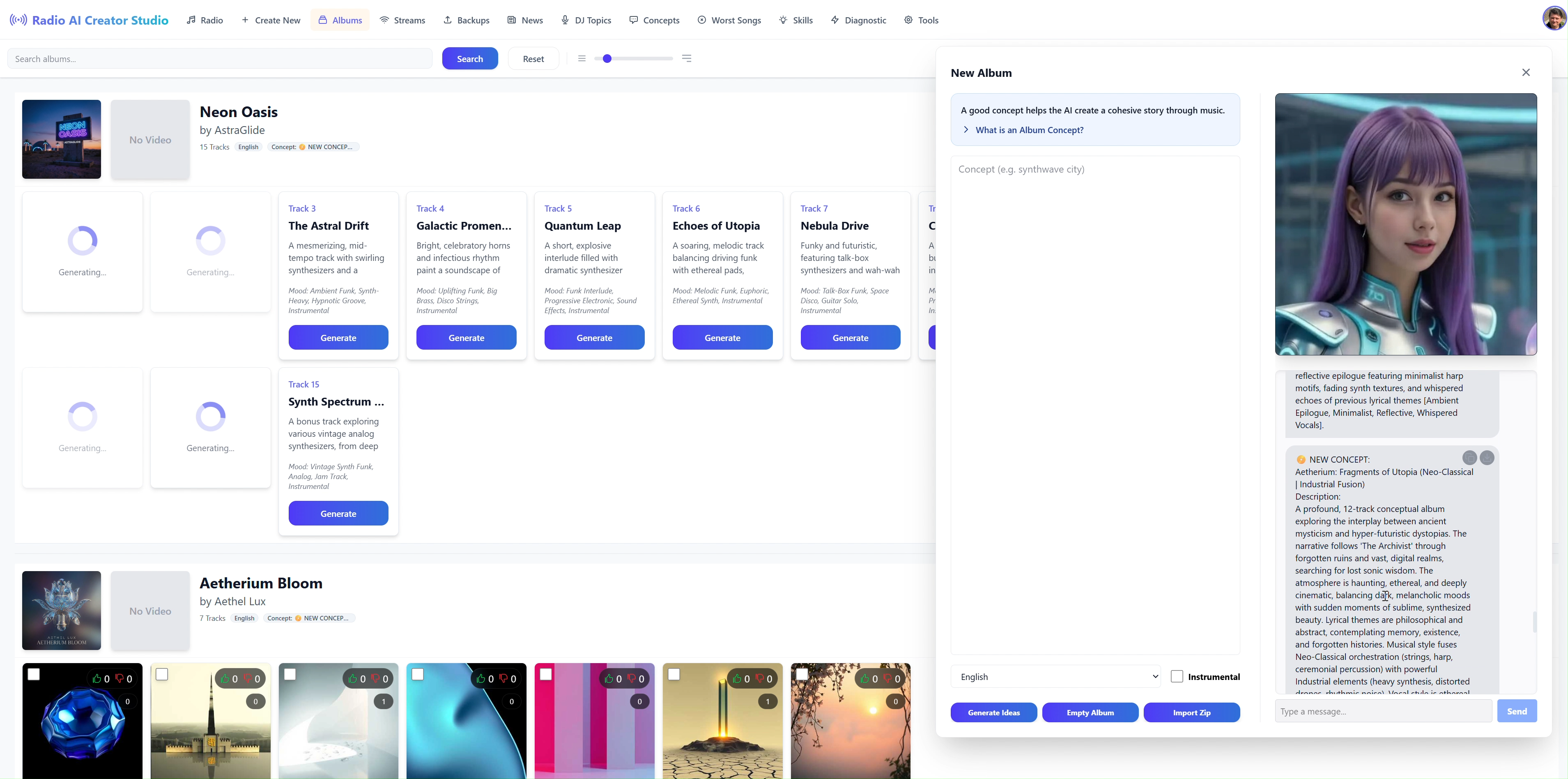Open the English language dropdown

1055,677
